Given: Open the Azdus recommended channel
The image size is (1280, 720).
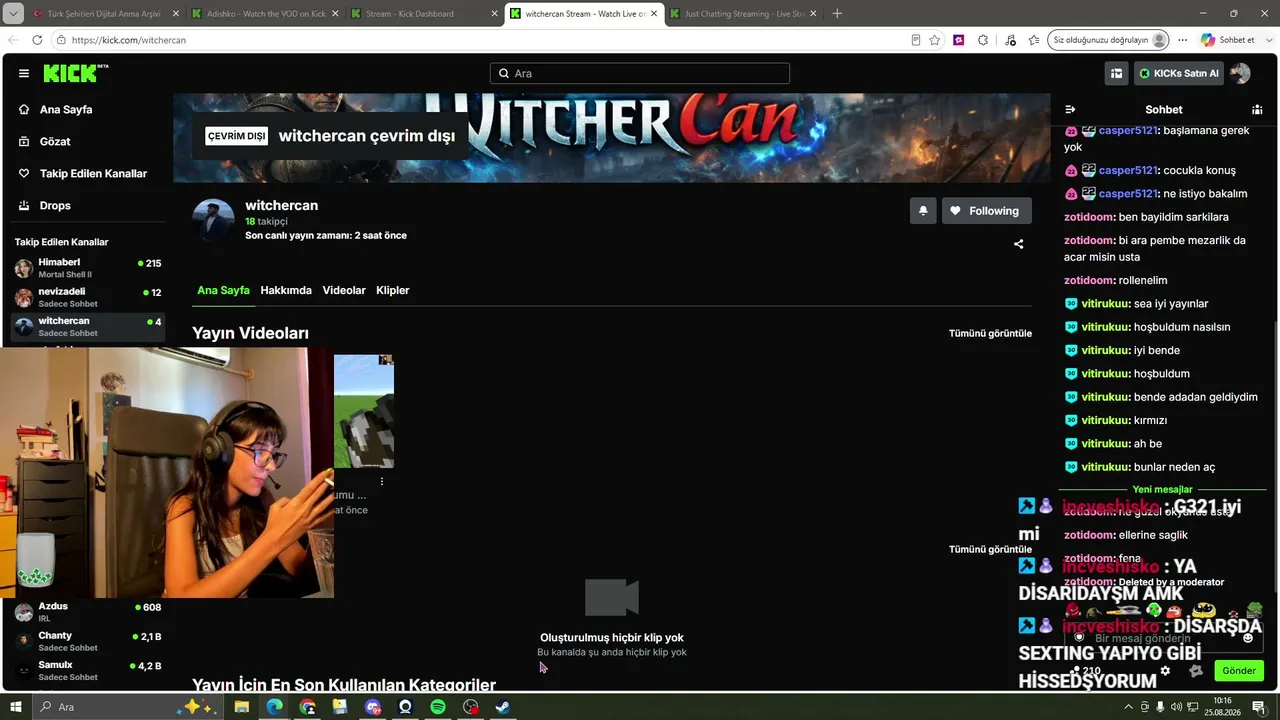Looking at the screenshot, I should [x=88, y=611].
